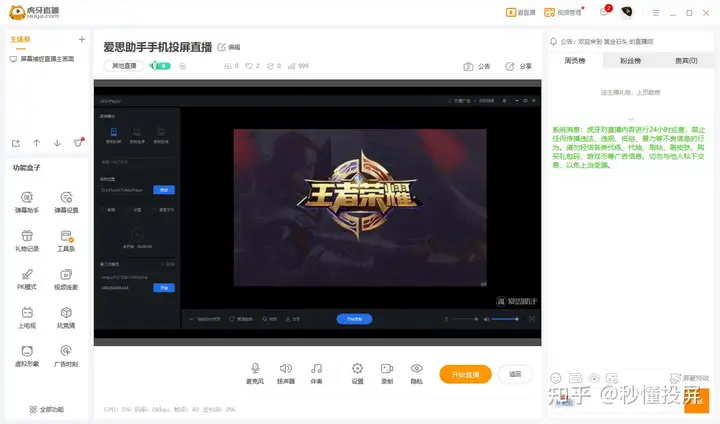Click the 其他直播 category button
This screenshot has height=424, width=720.
(x=124, y=66)
